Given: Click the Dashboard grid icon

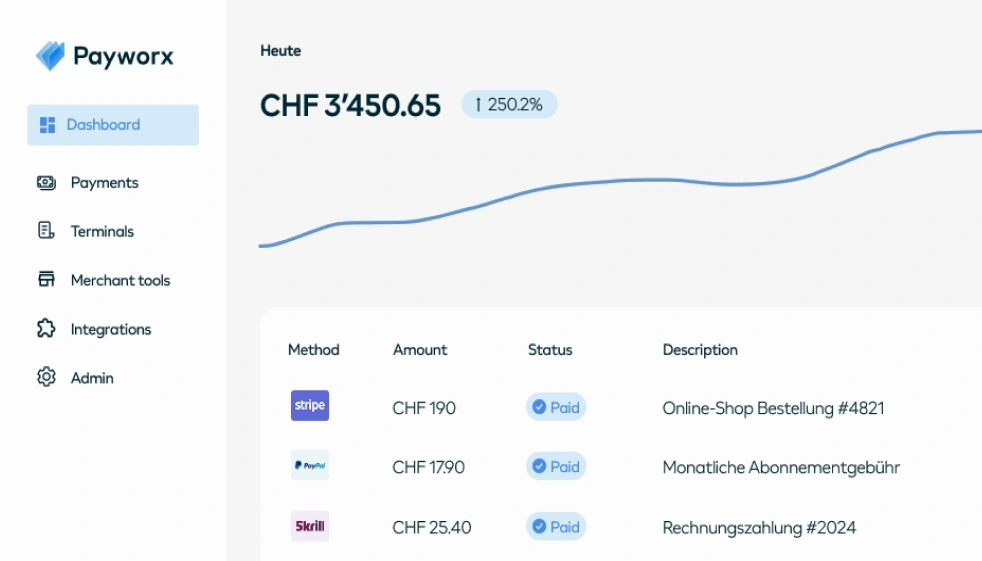Looking at the screenshot, I should (x=48, y=125).
